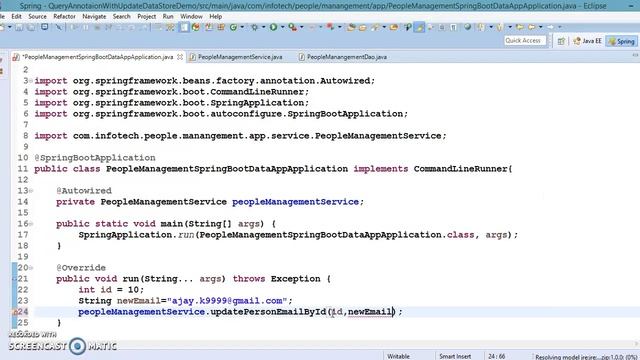The image size is (640, 360).
Task: Click the 24 : 66 cursor position indicator
Action: pyautogui.click(x=497, y=356)
